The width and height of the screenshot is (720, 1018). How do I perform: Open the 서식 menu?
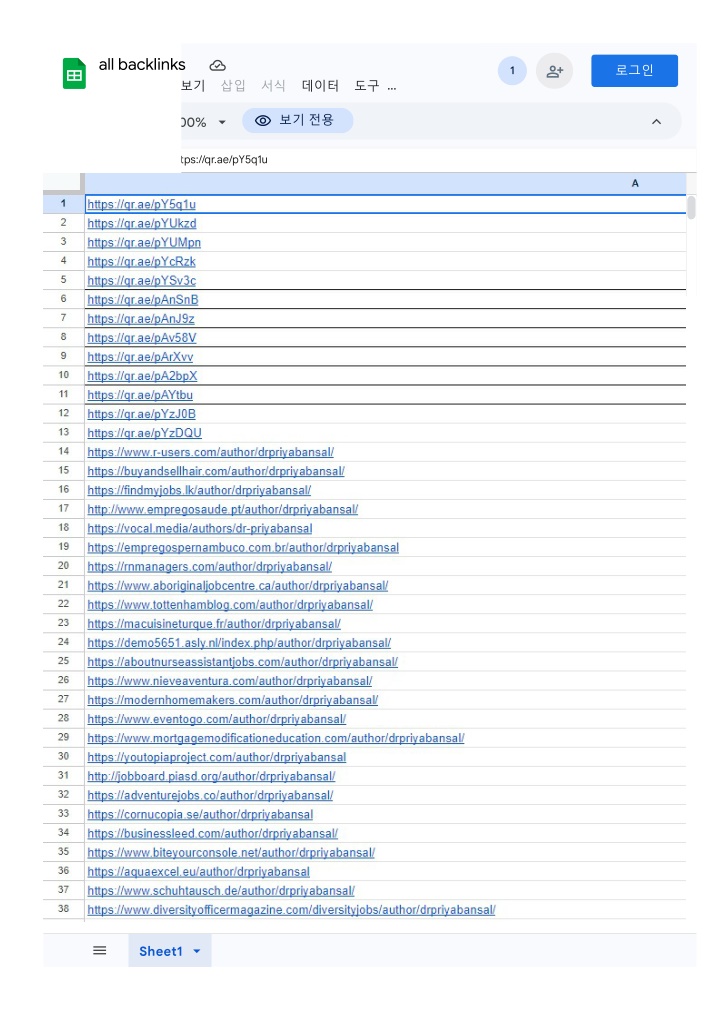(273, 86)
